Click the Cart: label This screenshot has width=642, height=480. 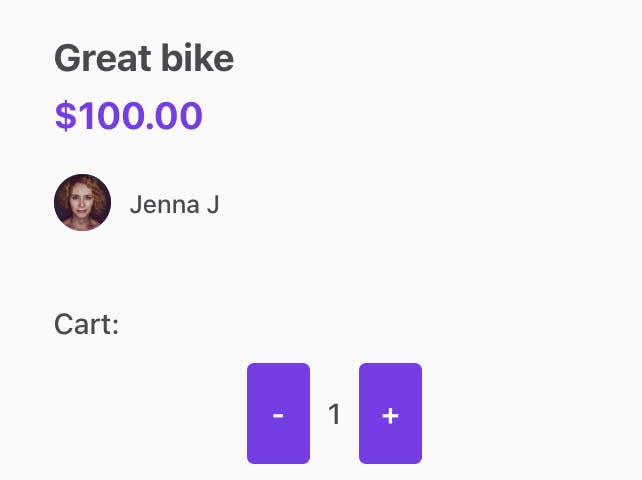coord(87,325)
